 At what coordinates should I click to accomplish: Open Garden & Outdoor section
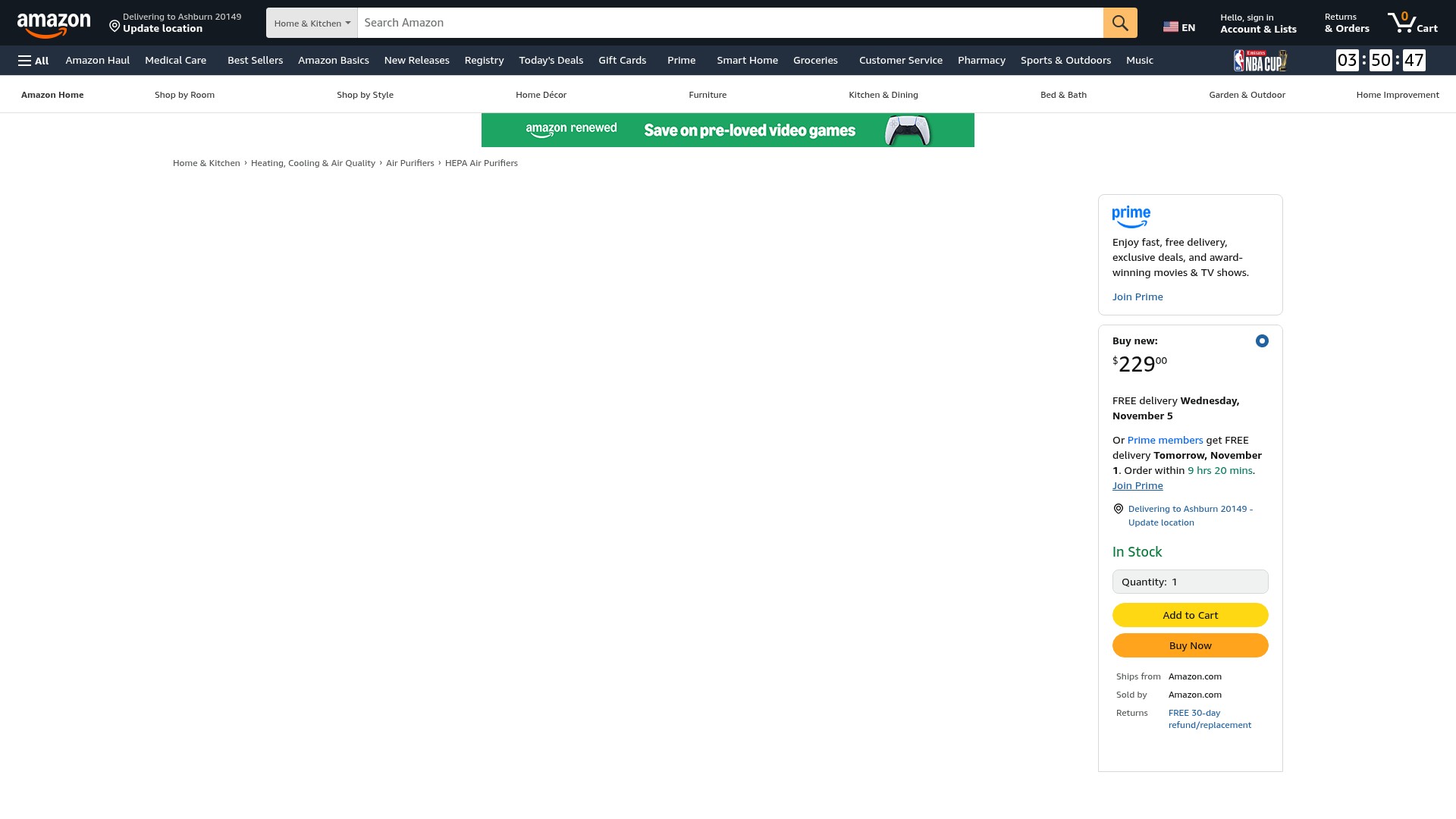1247,95
